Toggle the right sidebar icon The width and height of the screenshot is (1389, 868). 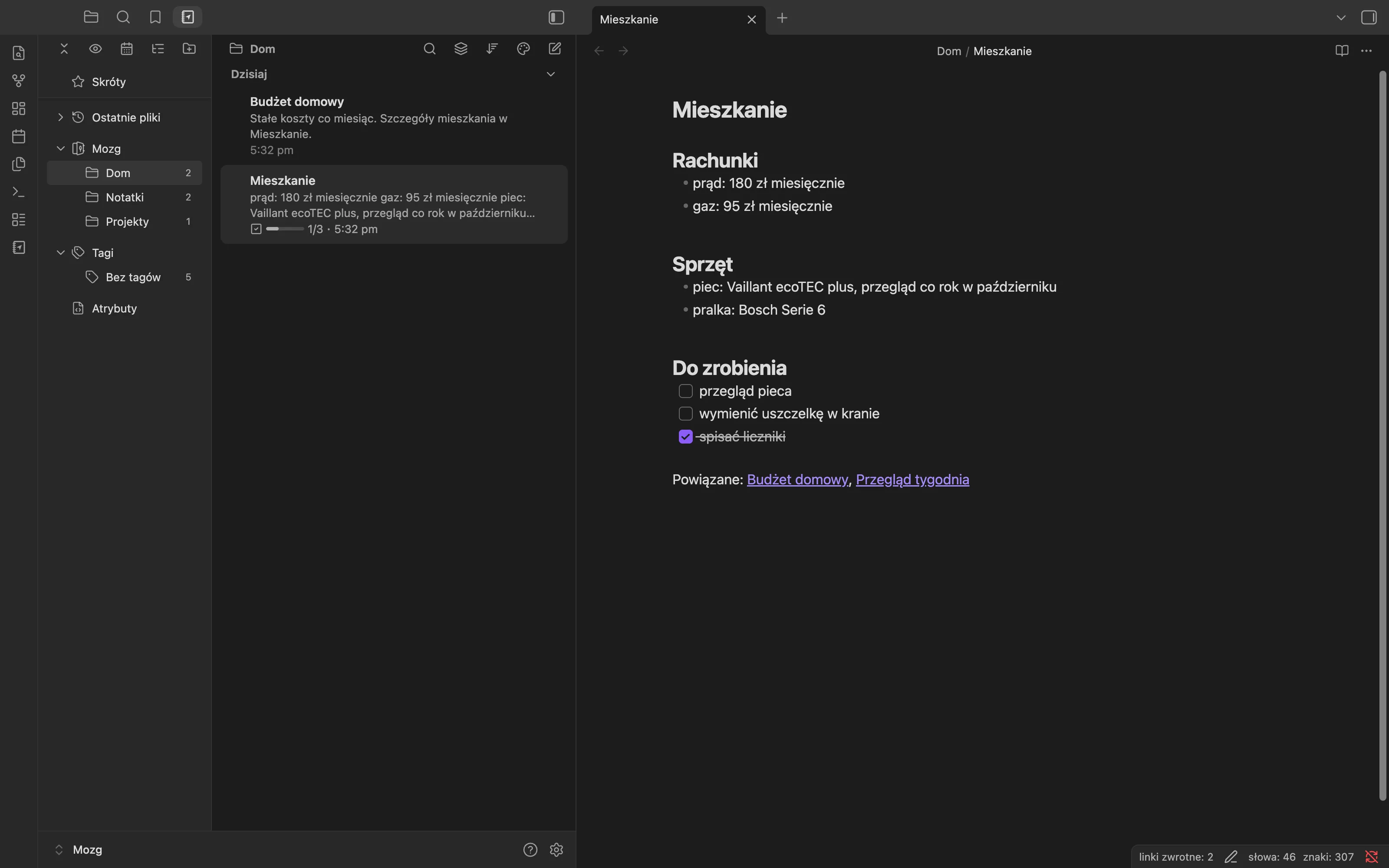[x=1368, y=18]
